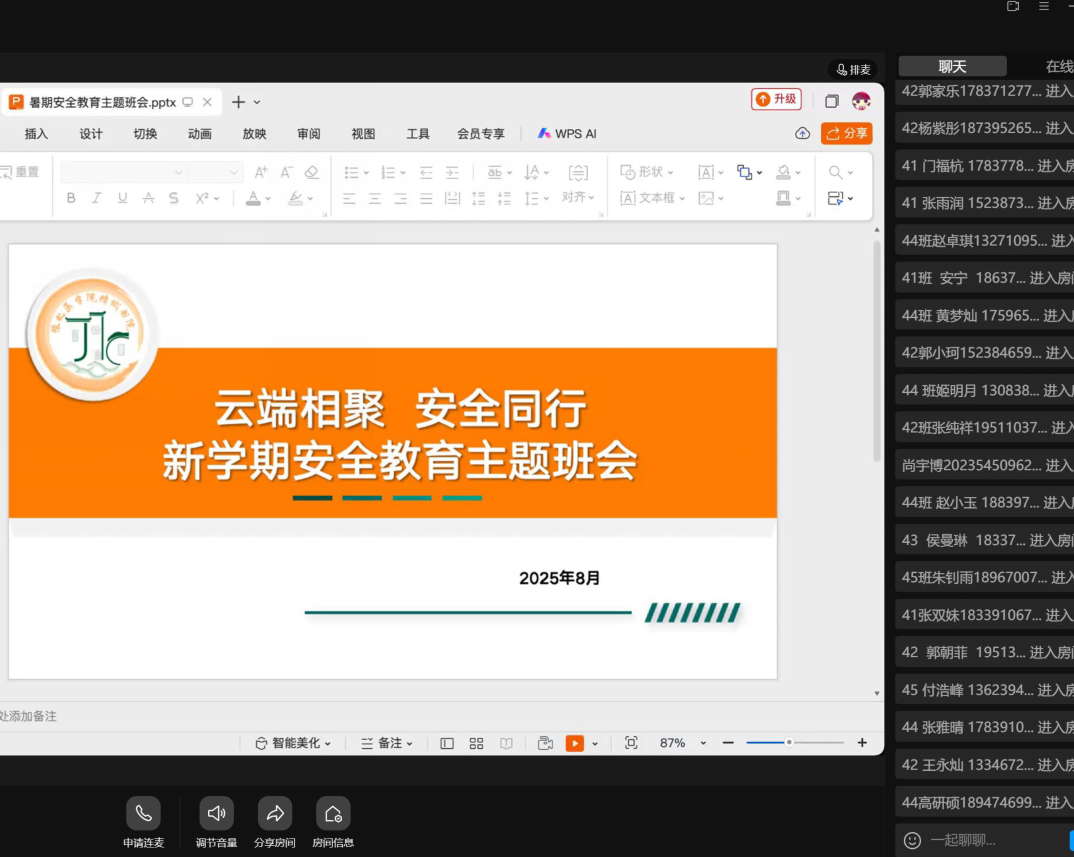Switch to the 聊天 tab
The width and height of the screenshot is (1074, 857).
tap(952, 66)
